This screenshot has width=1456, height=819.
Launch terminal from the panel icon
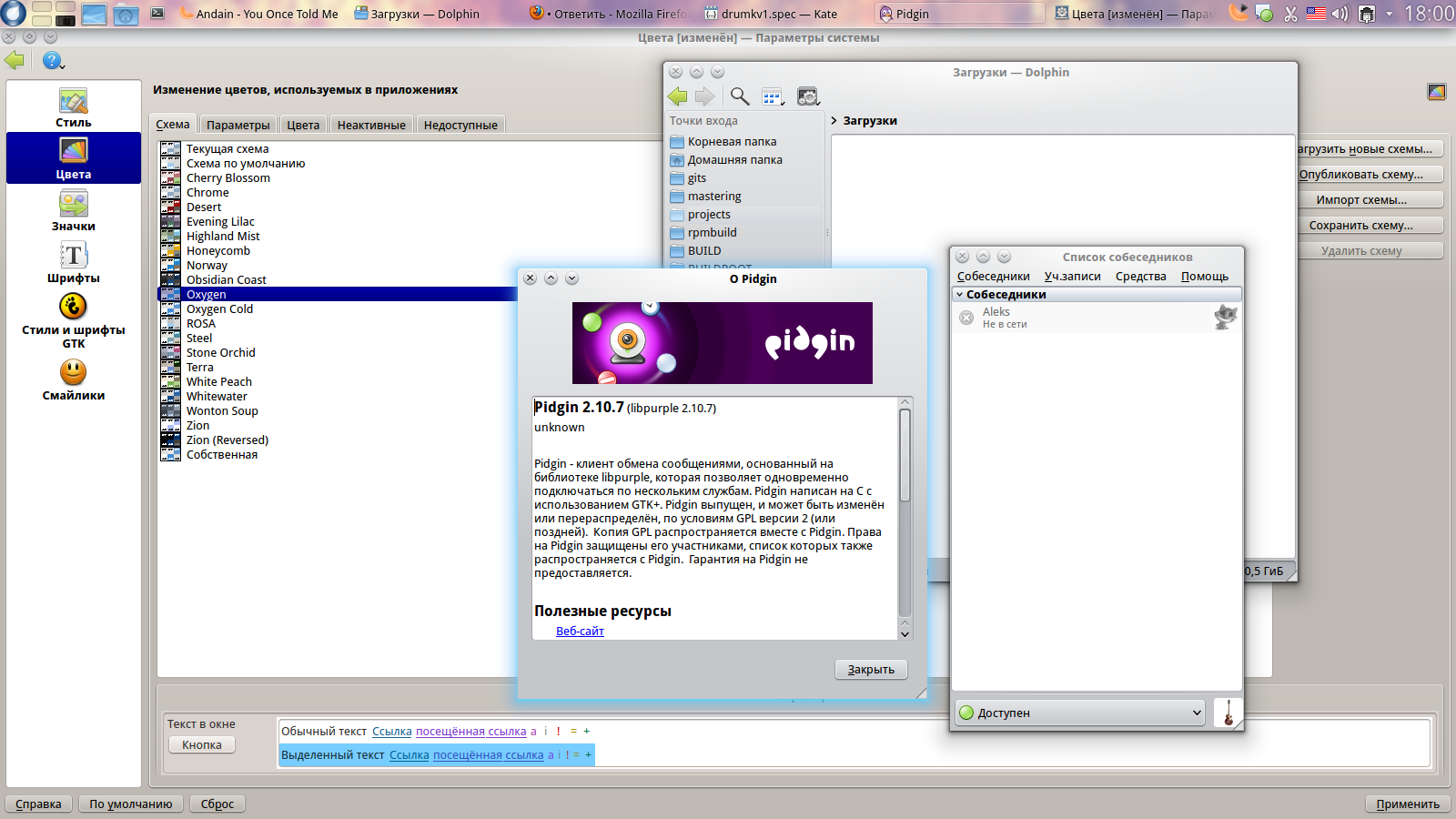click(157, 14)
